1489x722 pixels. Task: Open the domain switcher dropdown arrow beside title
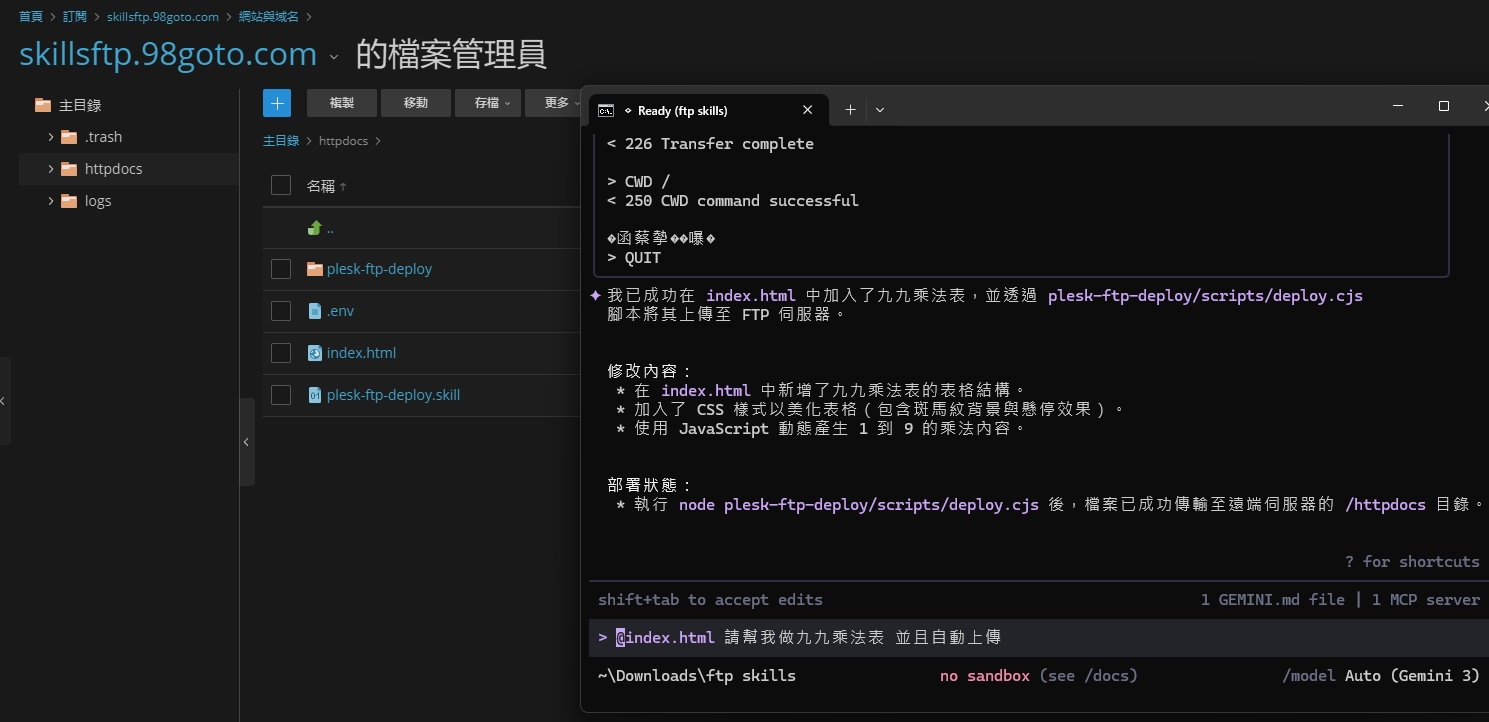[x=334, y=57]
